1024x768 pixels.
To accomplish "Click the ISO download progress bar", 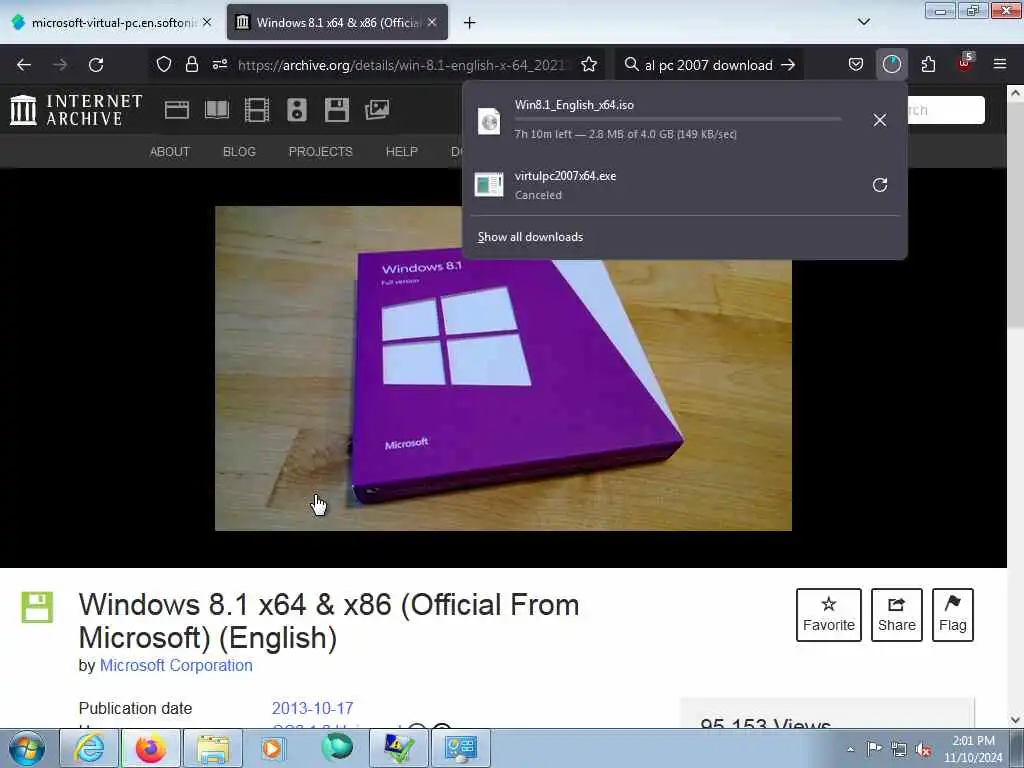I will [677, 119].
